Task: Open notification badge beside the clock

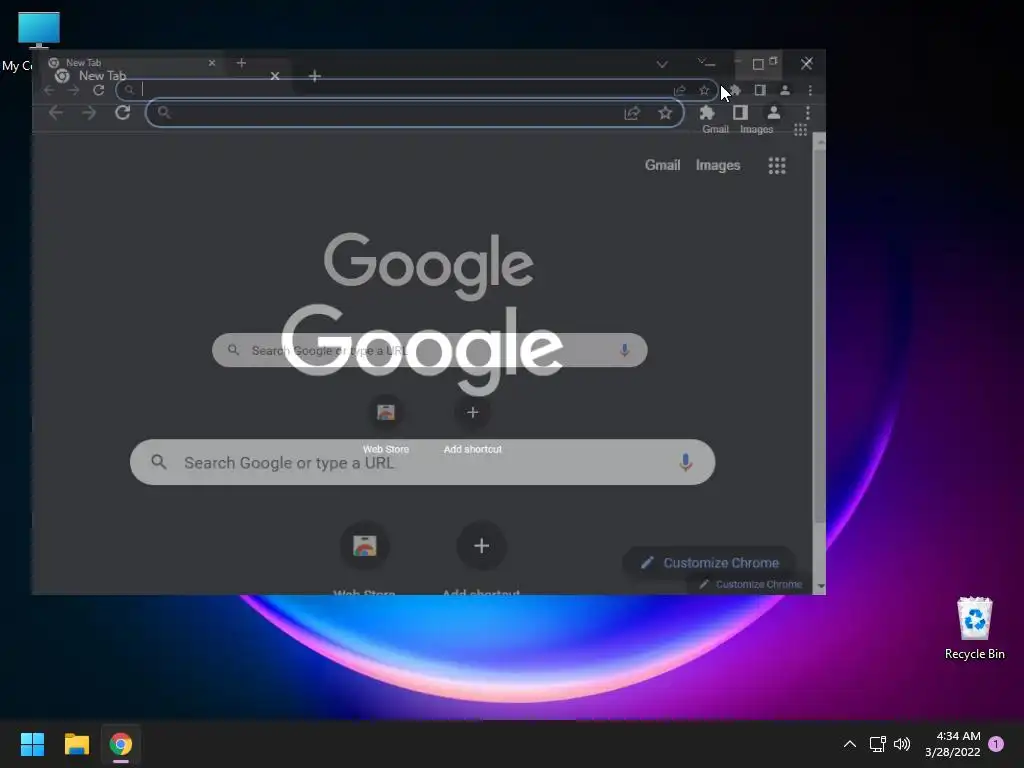Action: click(996, 743)
